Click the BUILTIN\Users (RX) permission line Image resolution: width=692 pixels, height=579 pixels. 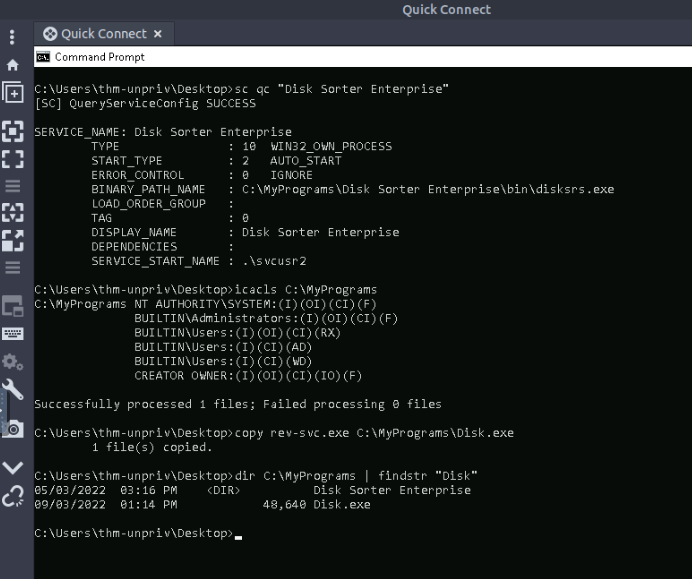point(237,333)
